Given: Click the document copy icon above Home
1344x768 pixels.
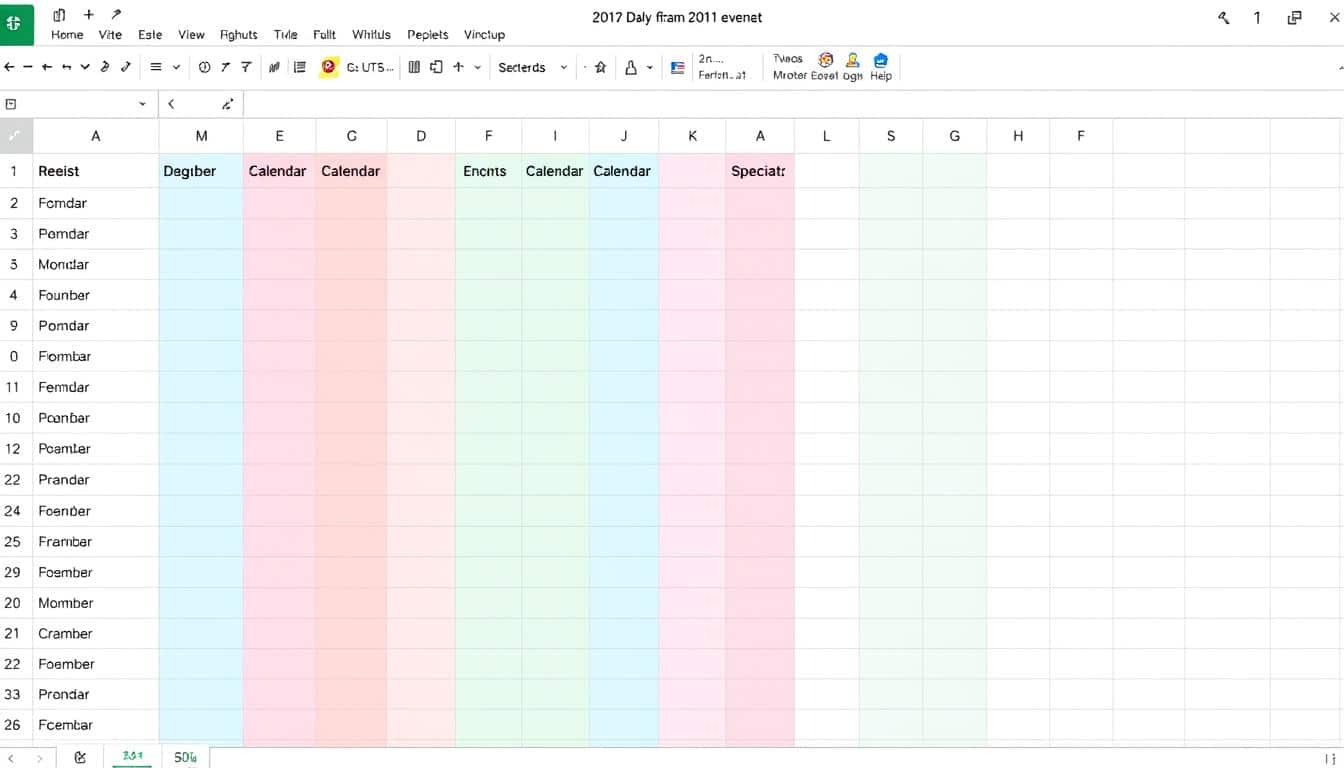Looking at the screenshot, I should (x=59, y=15).
